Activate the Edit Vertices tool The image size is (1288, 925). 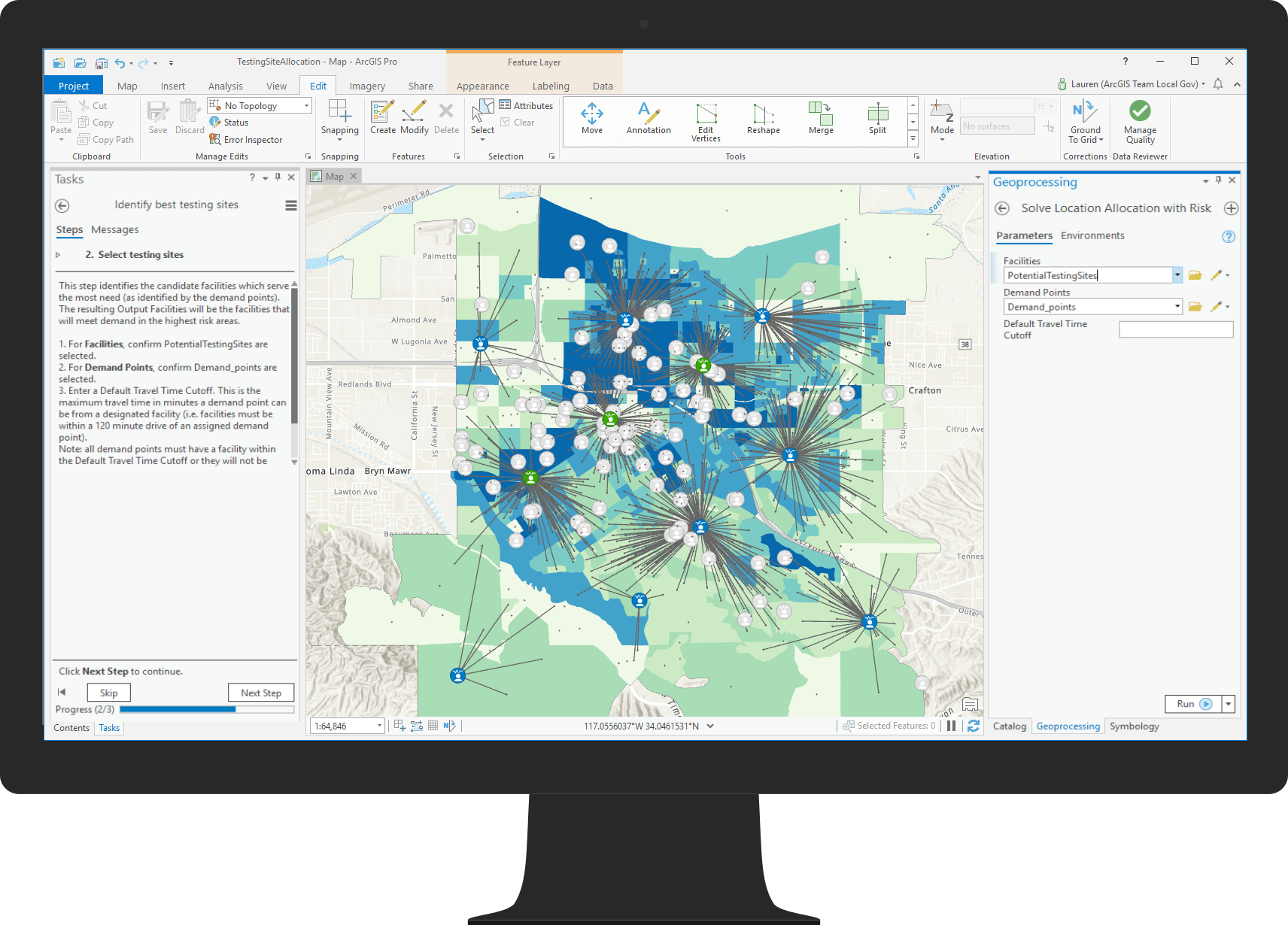pyautogui.click(x=706, y=122)
